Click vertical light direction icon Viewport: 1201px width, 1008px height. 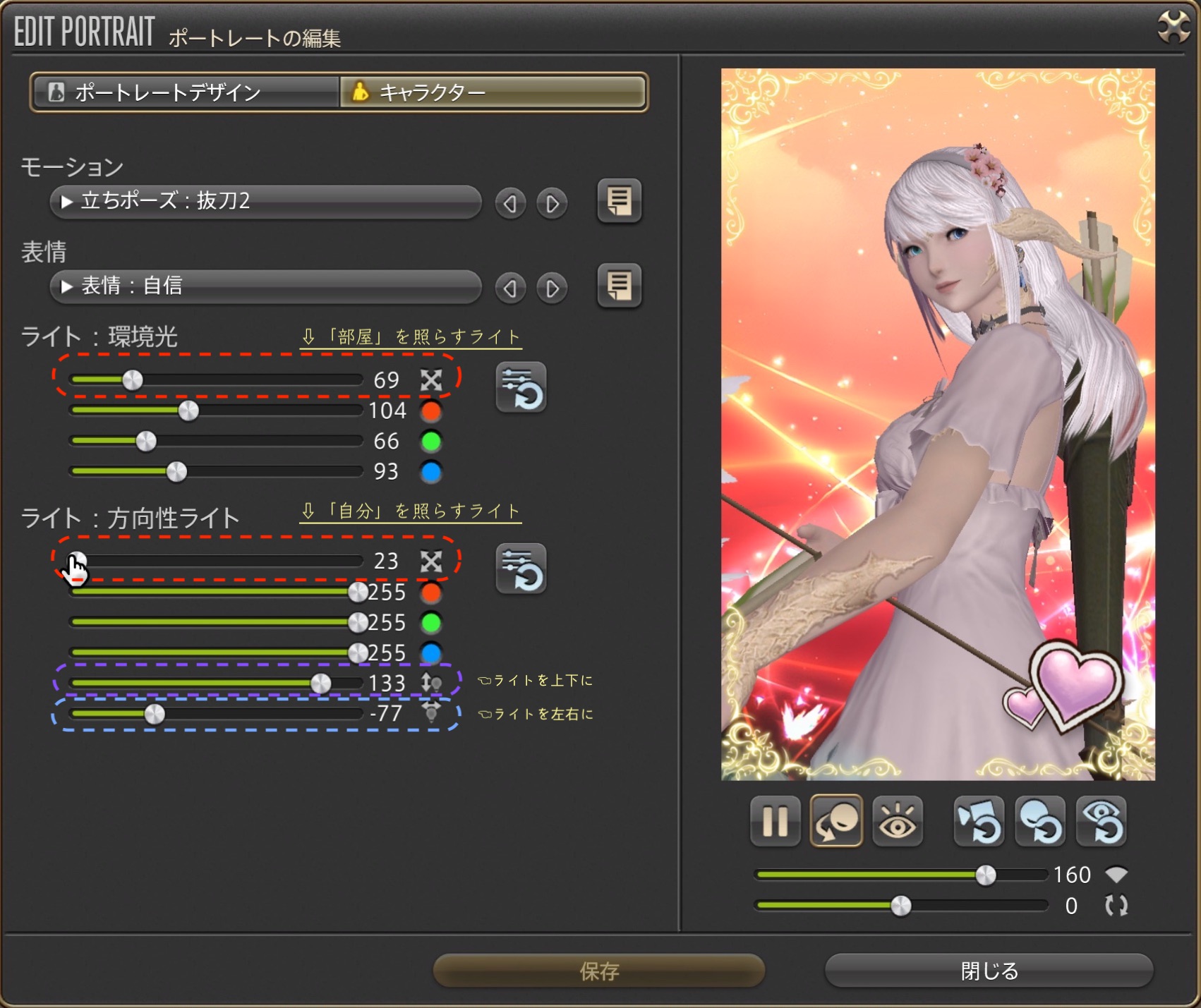(x=431, y=683)
